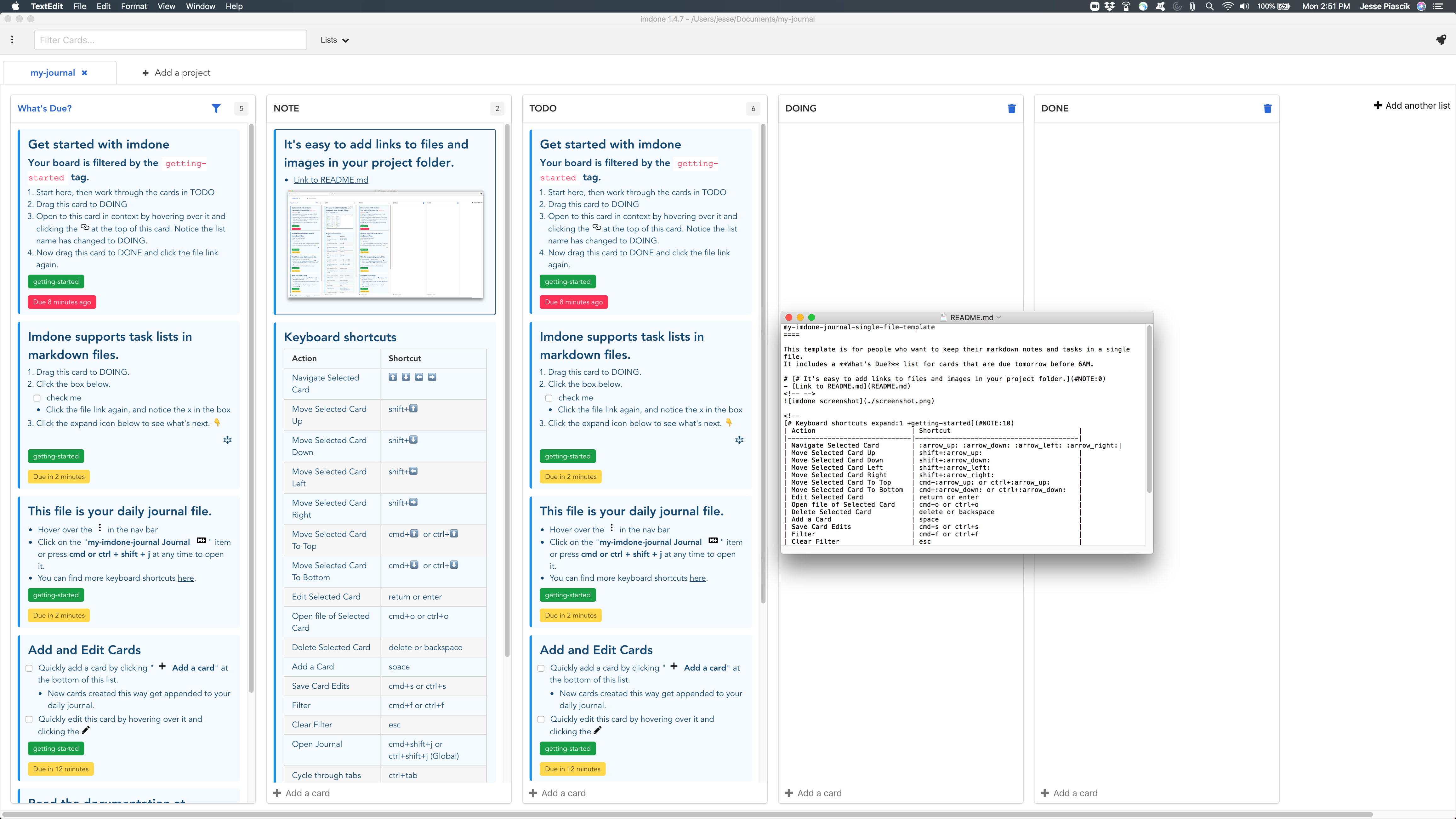1456x819 pixels.
Task: Open the Lists dropdown
Action: pyautogui.click(x=334, y=40)
